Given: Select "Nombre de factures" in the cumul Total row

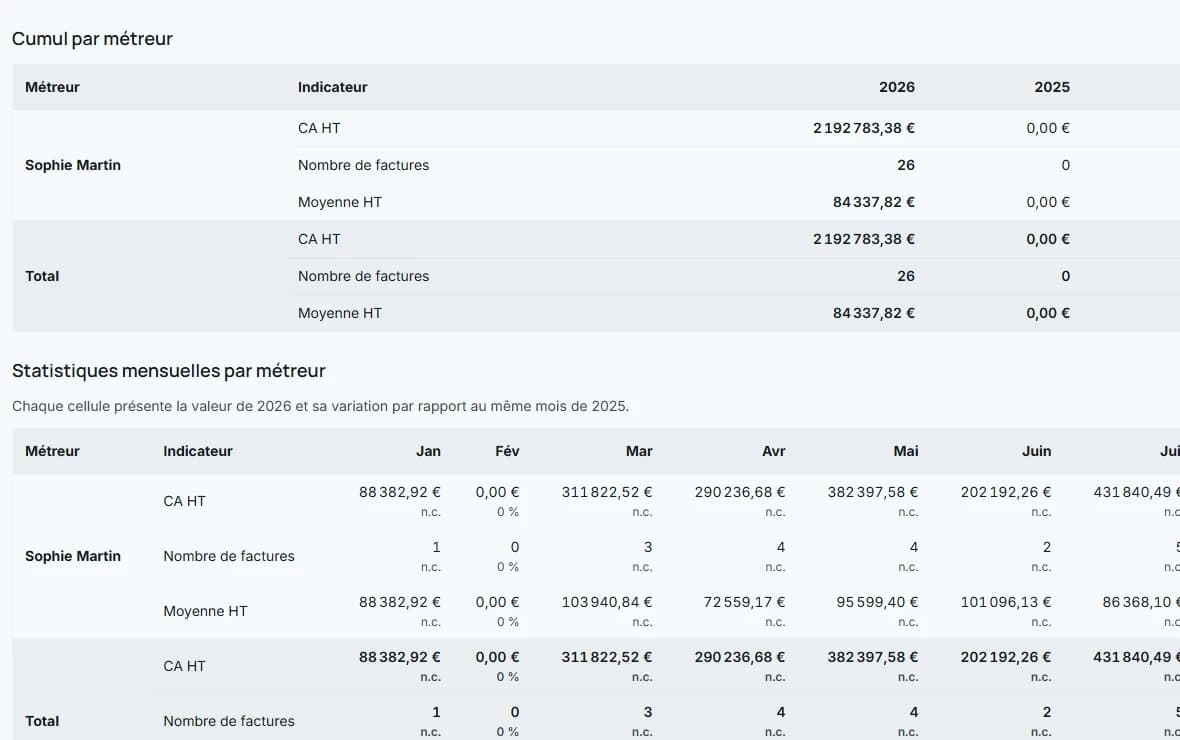Looking at the screenshot, I should tap(363, 276).
